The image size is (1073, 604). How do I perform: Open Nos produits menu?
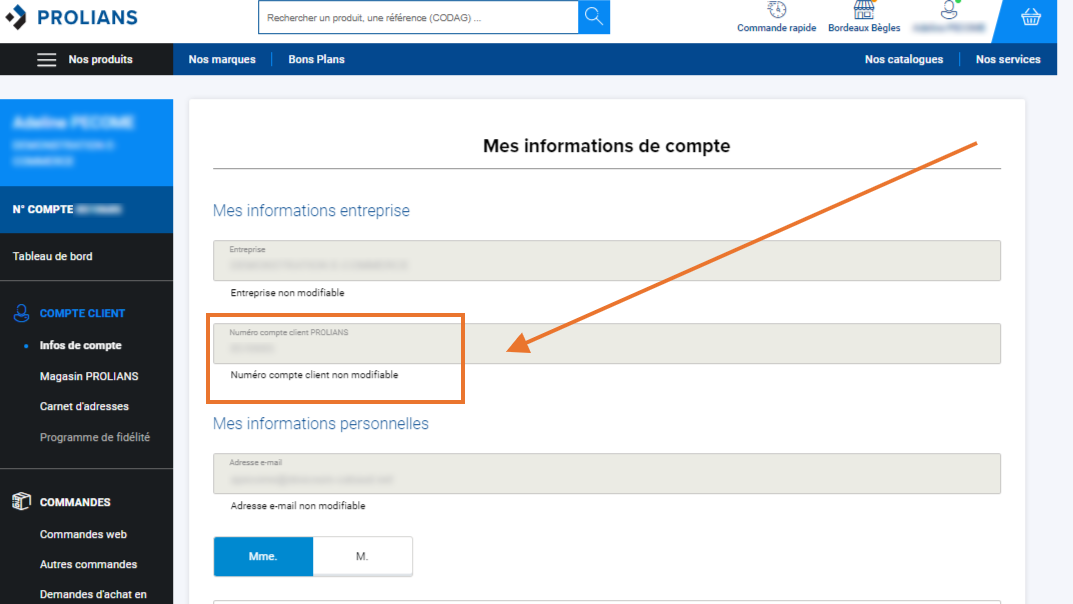(101, 60)
